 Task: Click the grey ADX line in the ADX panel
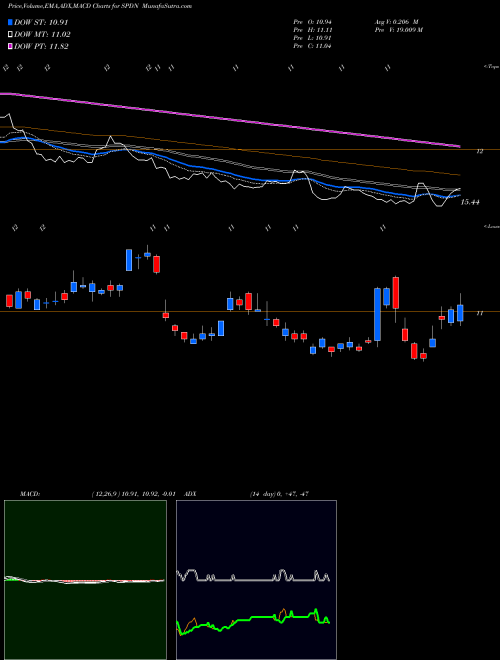click(253, 580)
